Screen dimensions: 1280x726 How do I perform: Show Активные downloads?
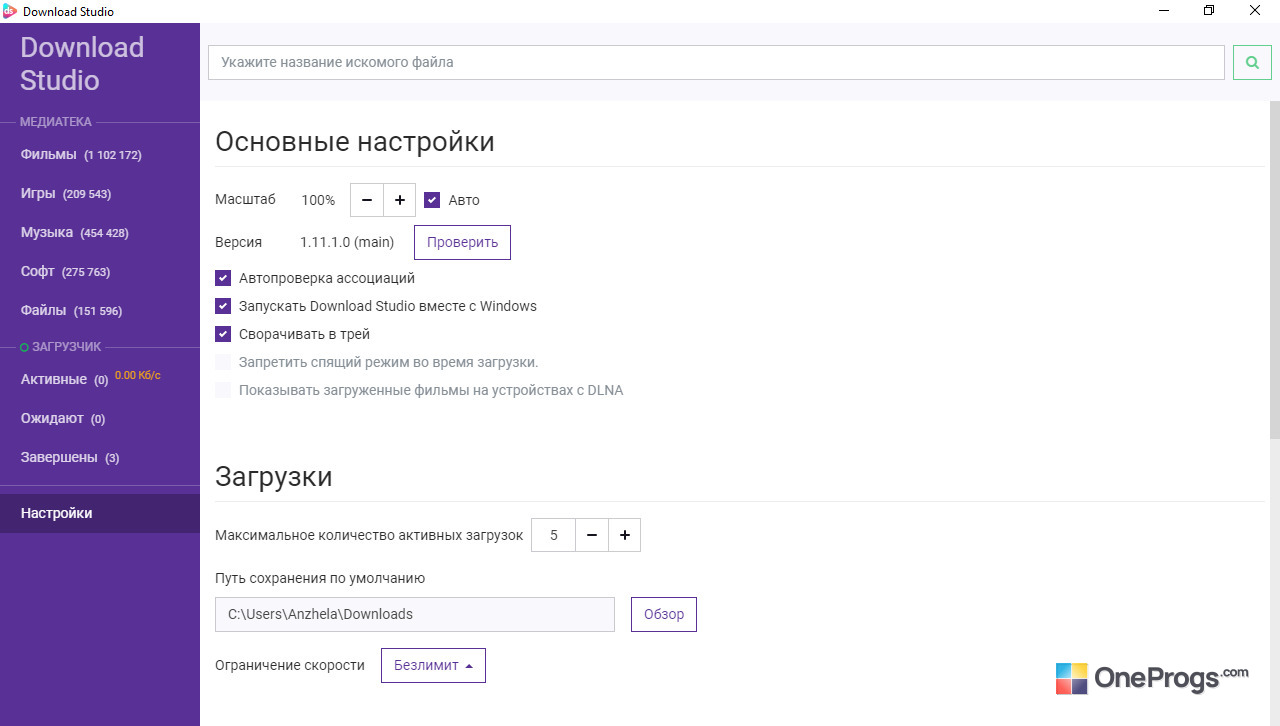pos(100,380)
